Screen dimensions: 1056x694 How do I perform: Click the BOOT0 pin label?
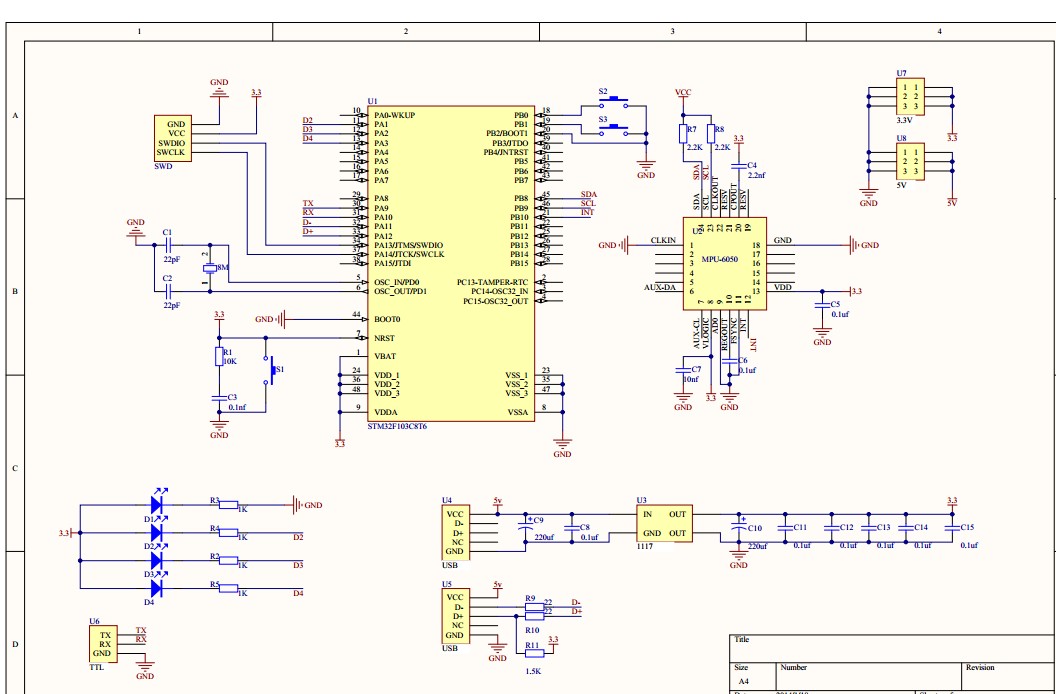386,319
